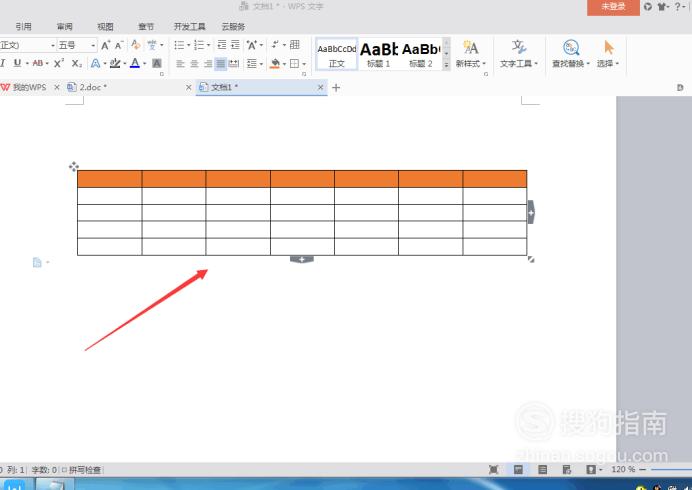This screenshot has height=490, width=692.
Task: Increase font size with the A+ icon
Action: tap(105, 45)
